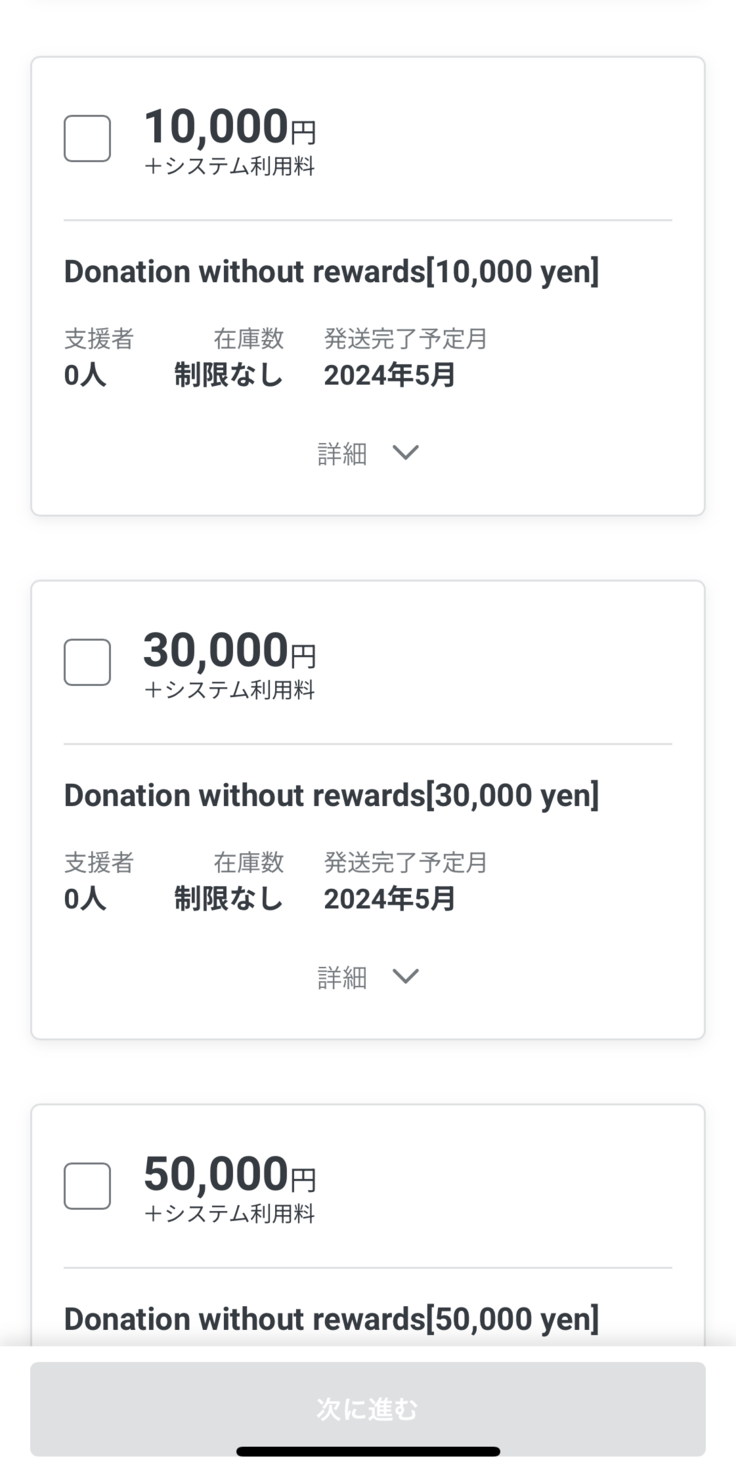736x1471 pixels.
Task: Tap +システム利用料 note under 50,000円
Action: (x=229, y=1214)
